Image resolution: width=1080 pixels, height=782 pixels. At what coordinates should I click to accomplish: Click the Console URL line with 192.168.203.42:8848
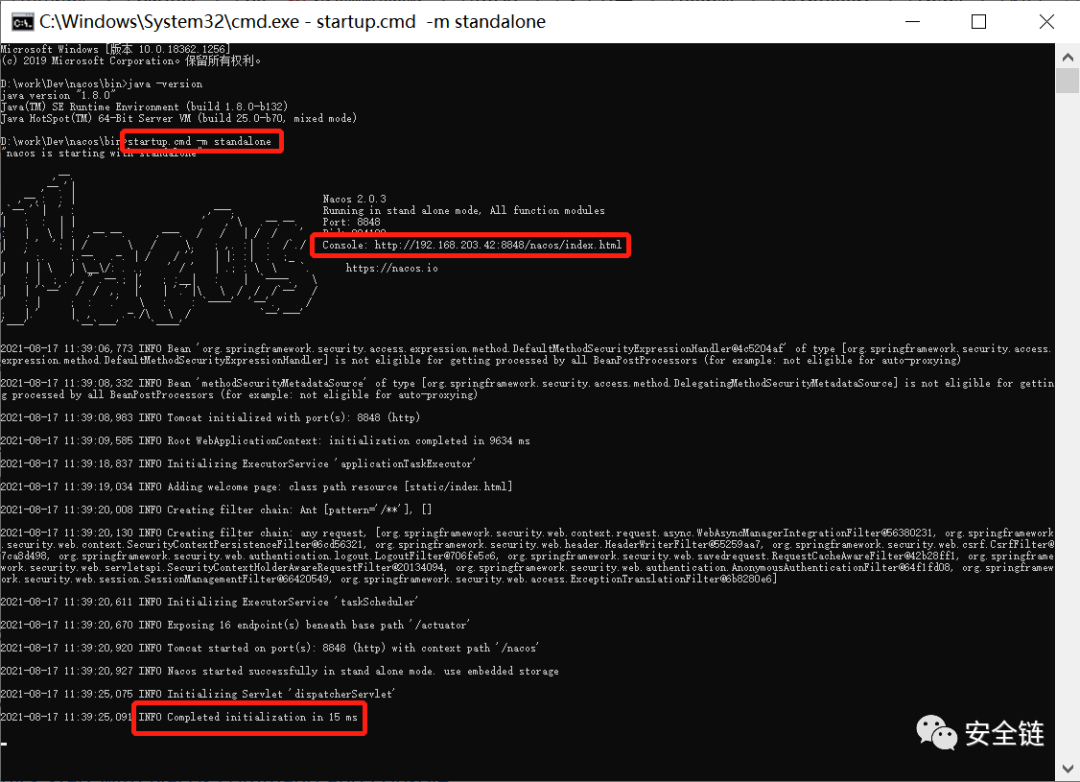click(472, 245)
